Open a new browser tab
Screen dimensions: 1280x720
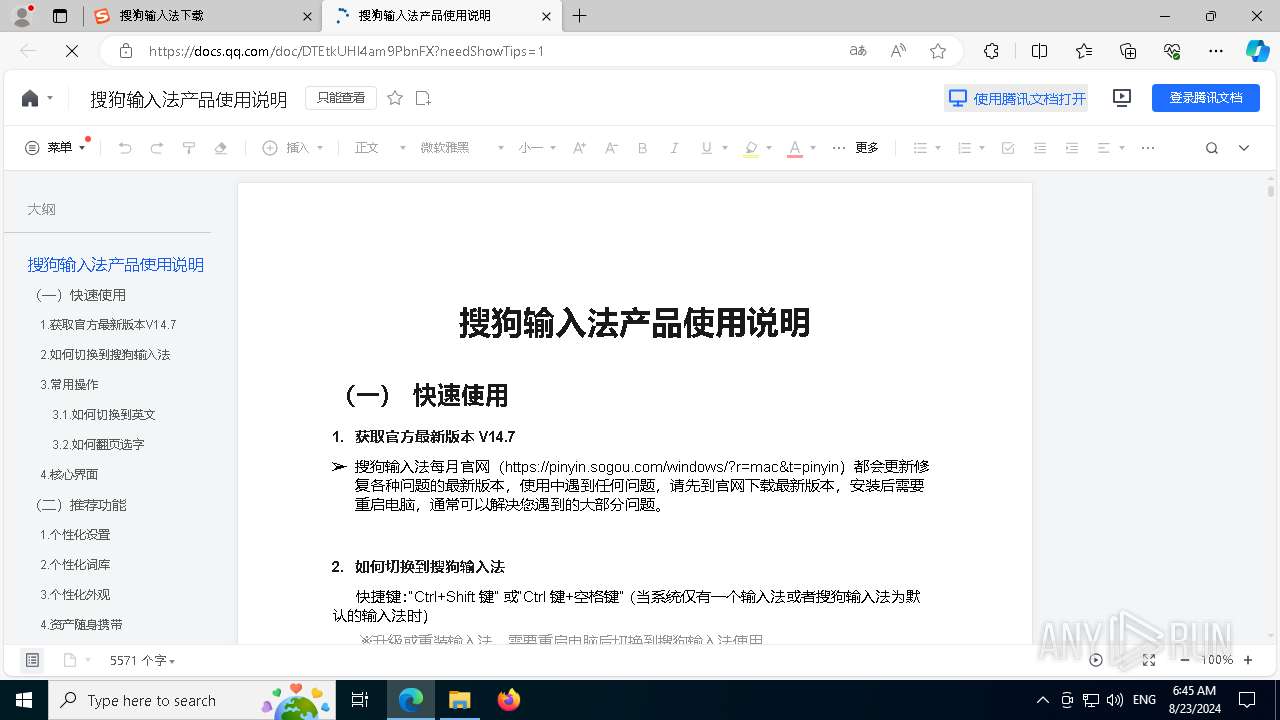click(x=580, y=16)
